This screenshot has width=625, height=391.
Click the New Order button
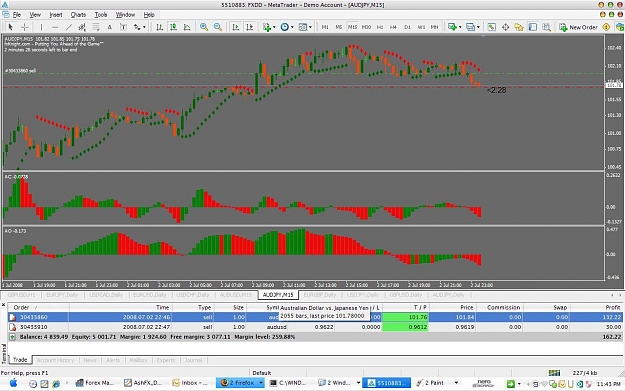coord(578,27)
